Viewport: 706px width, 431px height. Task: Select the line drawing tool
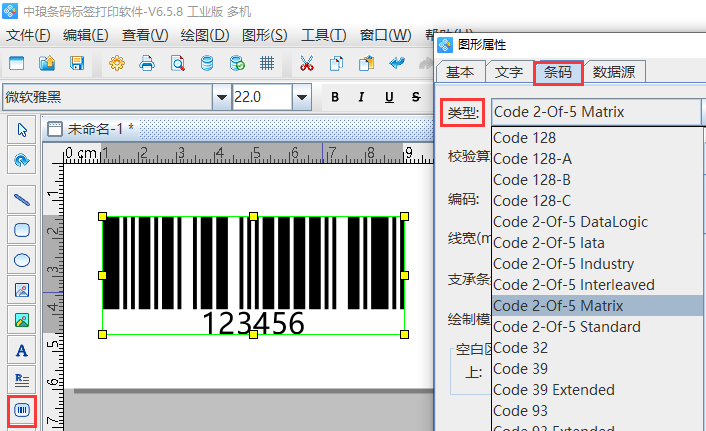[x=21, y=199]
